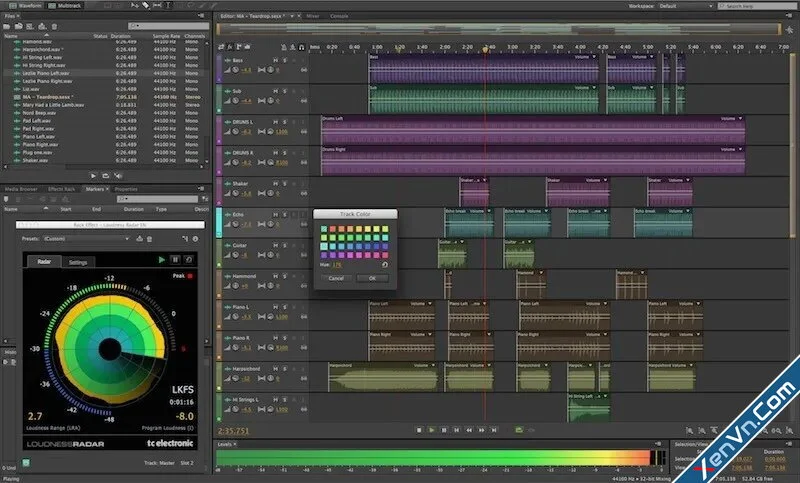This screenshot has width=800, height=483.
Task: Click Import File icon in Files panel
Action: coord(19,26)
